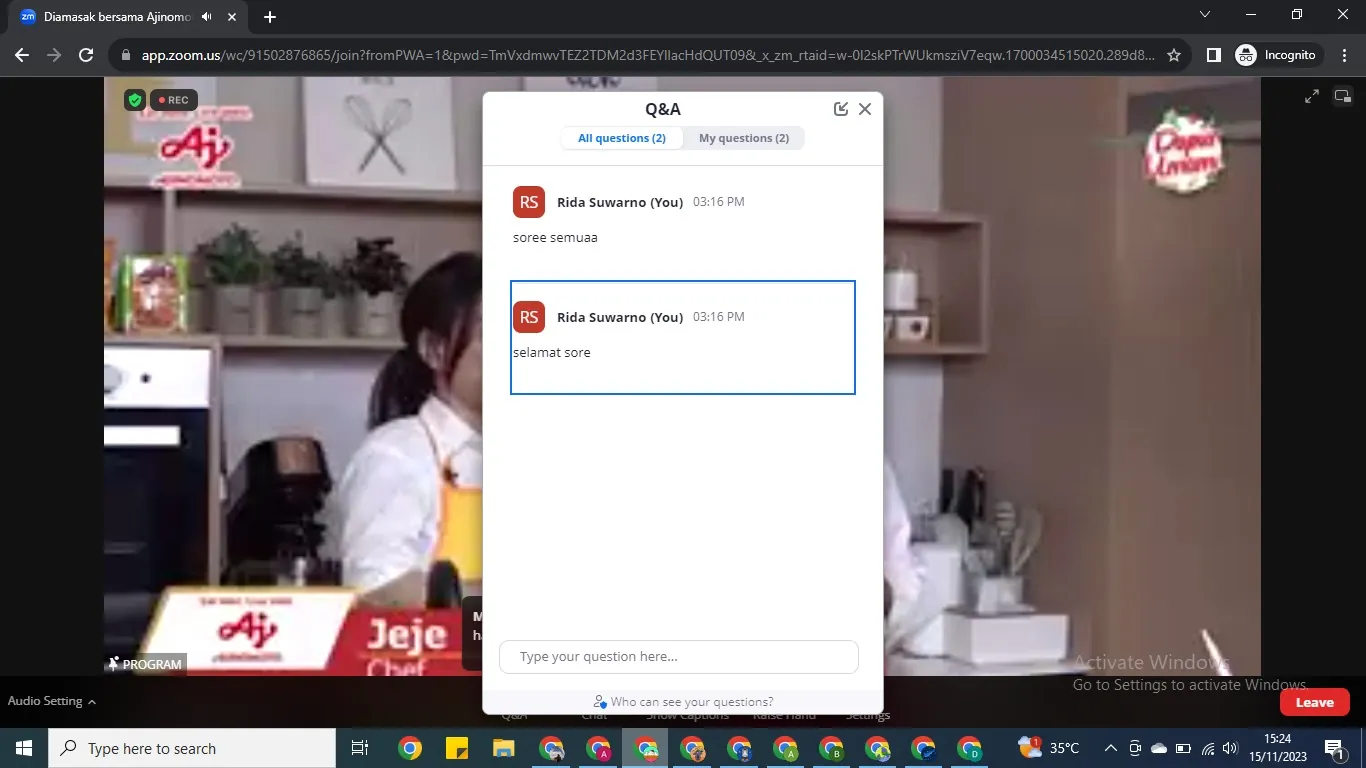Viewport: 1366px width, 768px height.
Task: Click the RS avatar on 'selamat sore' question
Action: pos(529,317)
